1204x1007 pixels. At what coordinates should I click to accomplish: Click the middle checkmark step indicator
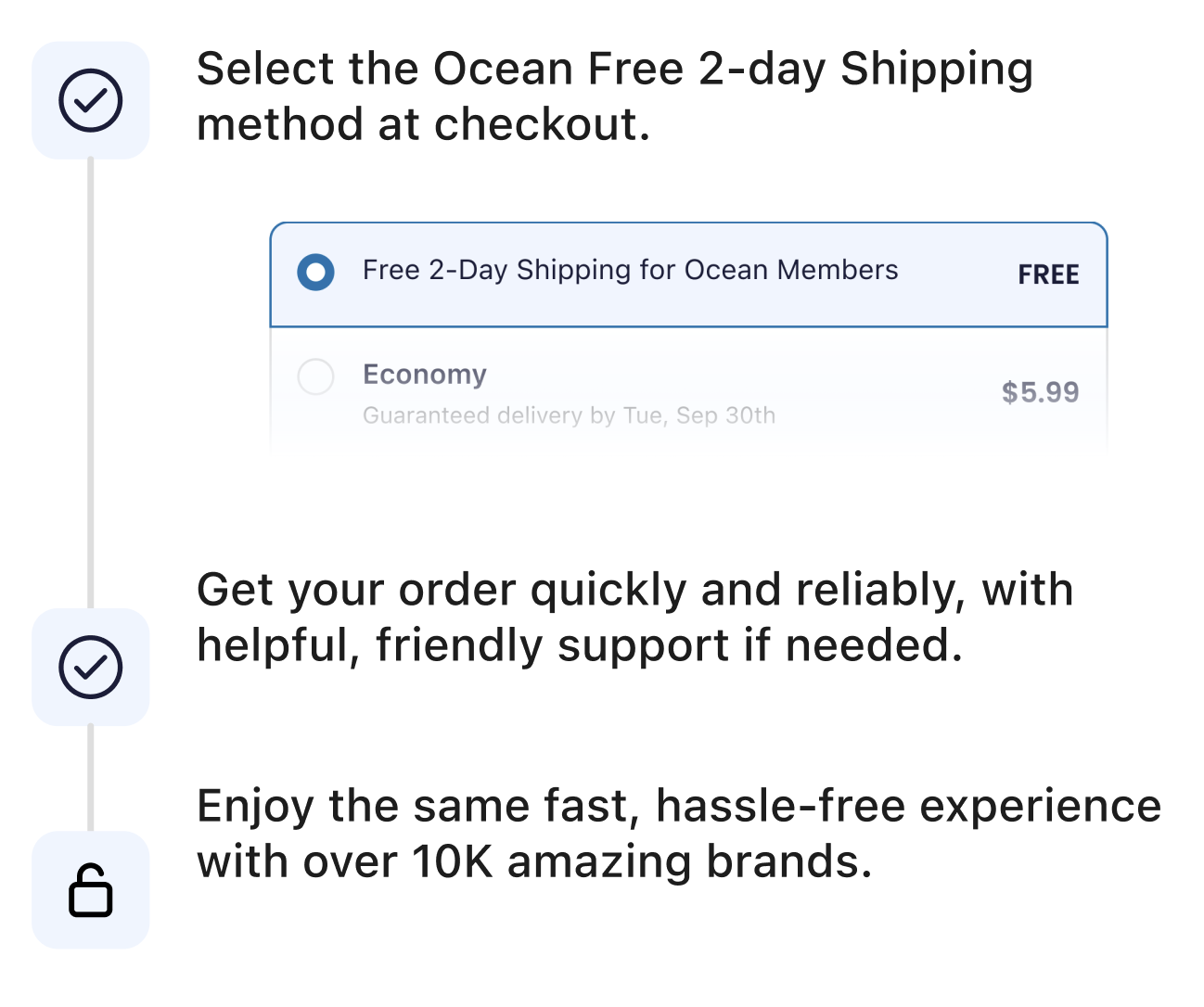90,668
